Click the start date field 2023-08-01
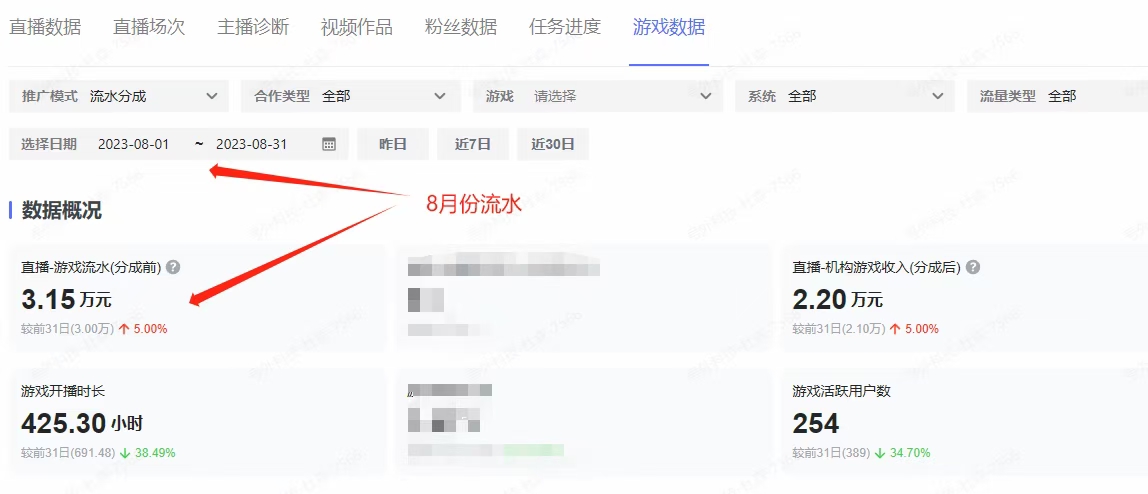 click(133, 144)
